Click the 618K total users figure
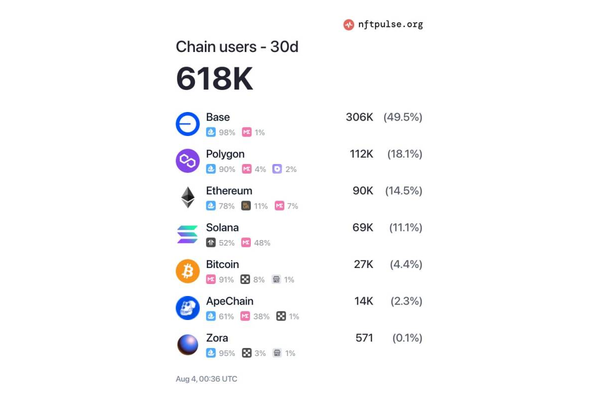The height and width of the screenshot is (400, 600). pos(214,78)
